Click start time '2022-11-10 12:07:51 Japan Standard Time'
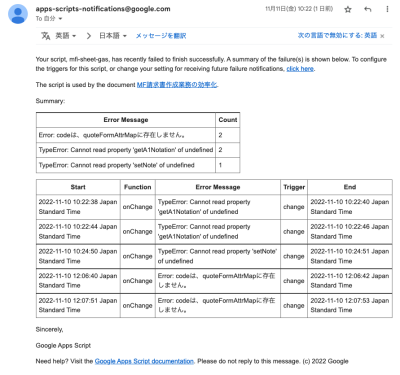The image size is (400, 375). click(x=78, y=305)
